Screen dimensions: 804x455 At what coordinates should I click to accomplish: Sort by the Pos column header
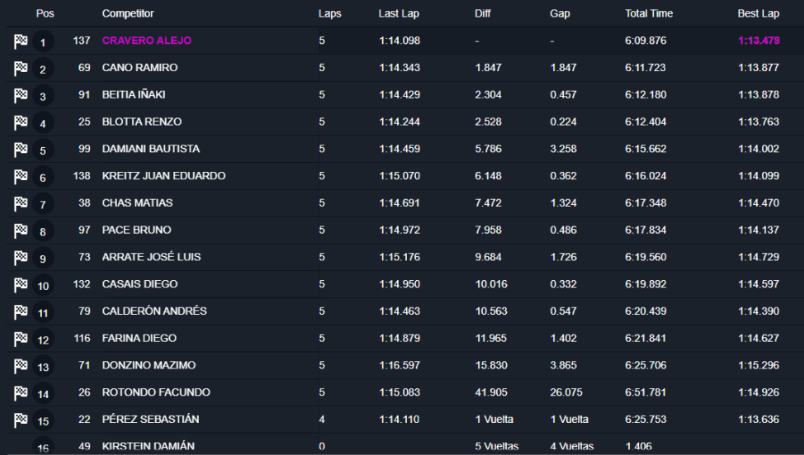pos(45,14)
